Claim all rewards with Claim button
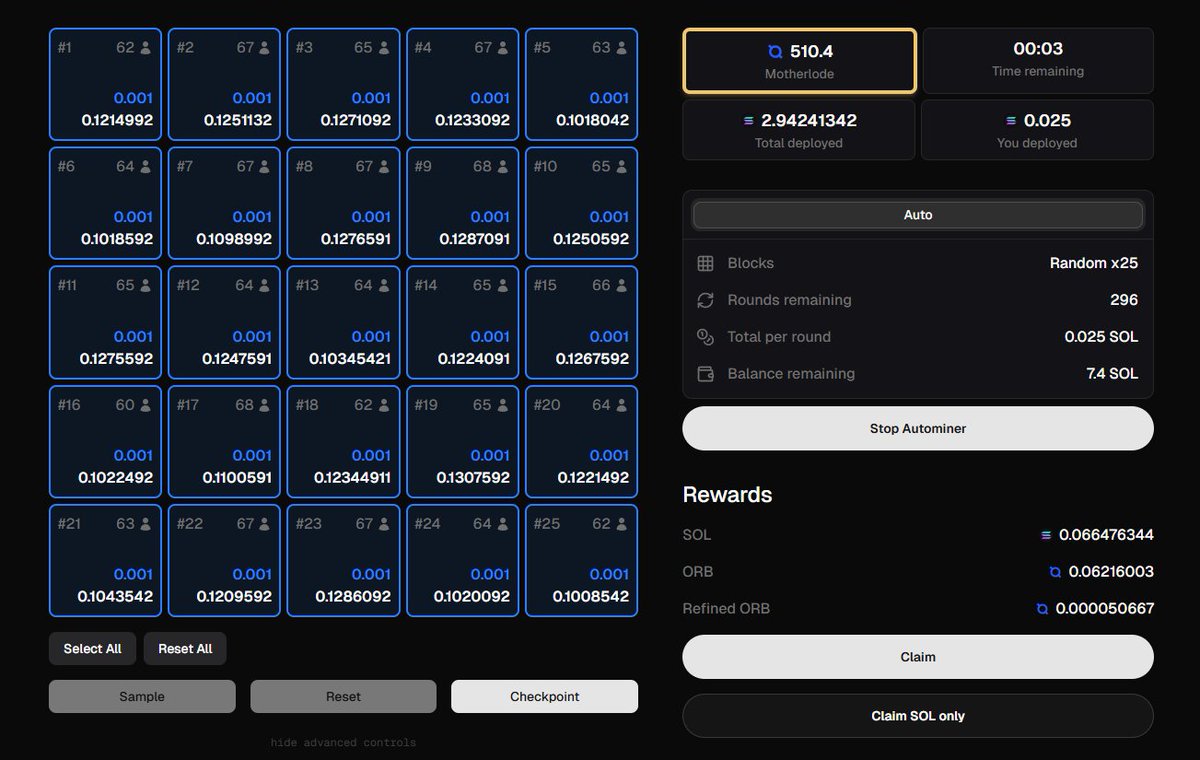This screenshot has height=760, width=1200. click(x=918, y=657)
